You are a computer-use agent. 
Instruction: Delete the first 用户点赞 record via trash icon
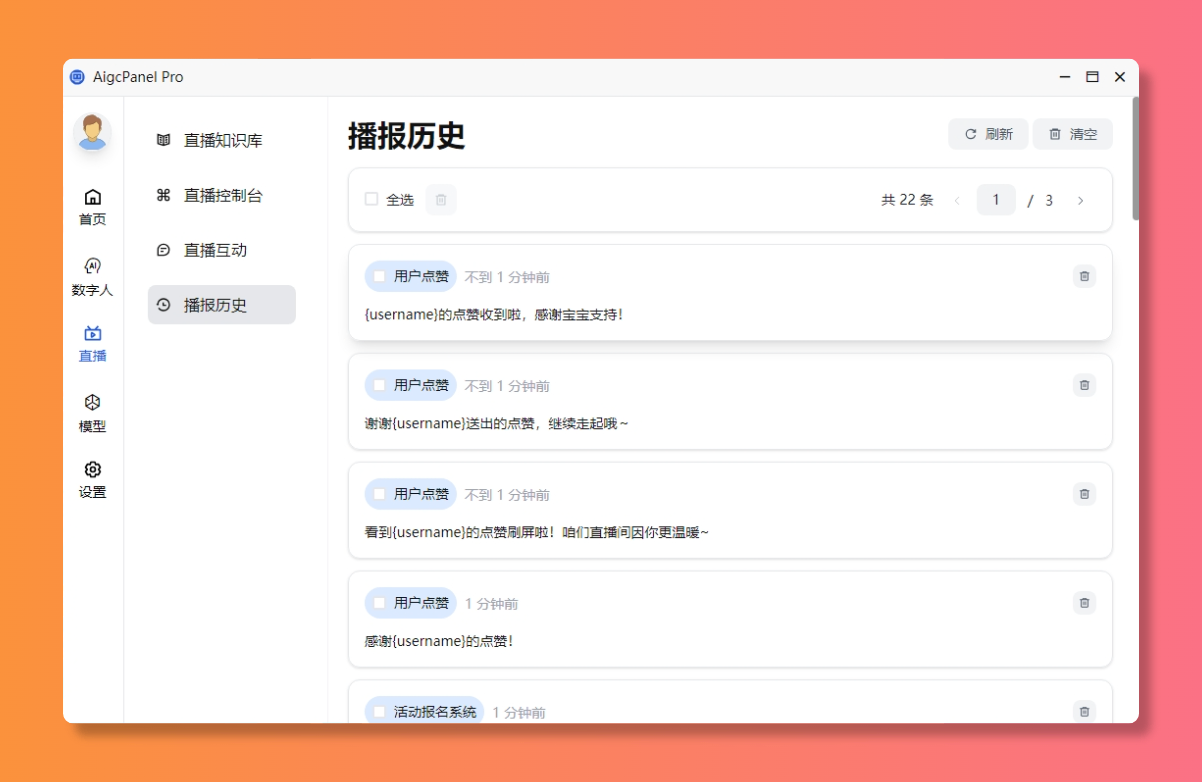pos(1084,276)
